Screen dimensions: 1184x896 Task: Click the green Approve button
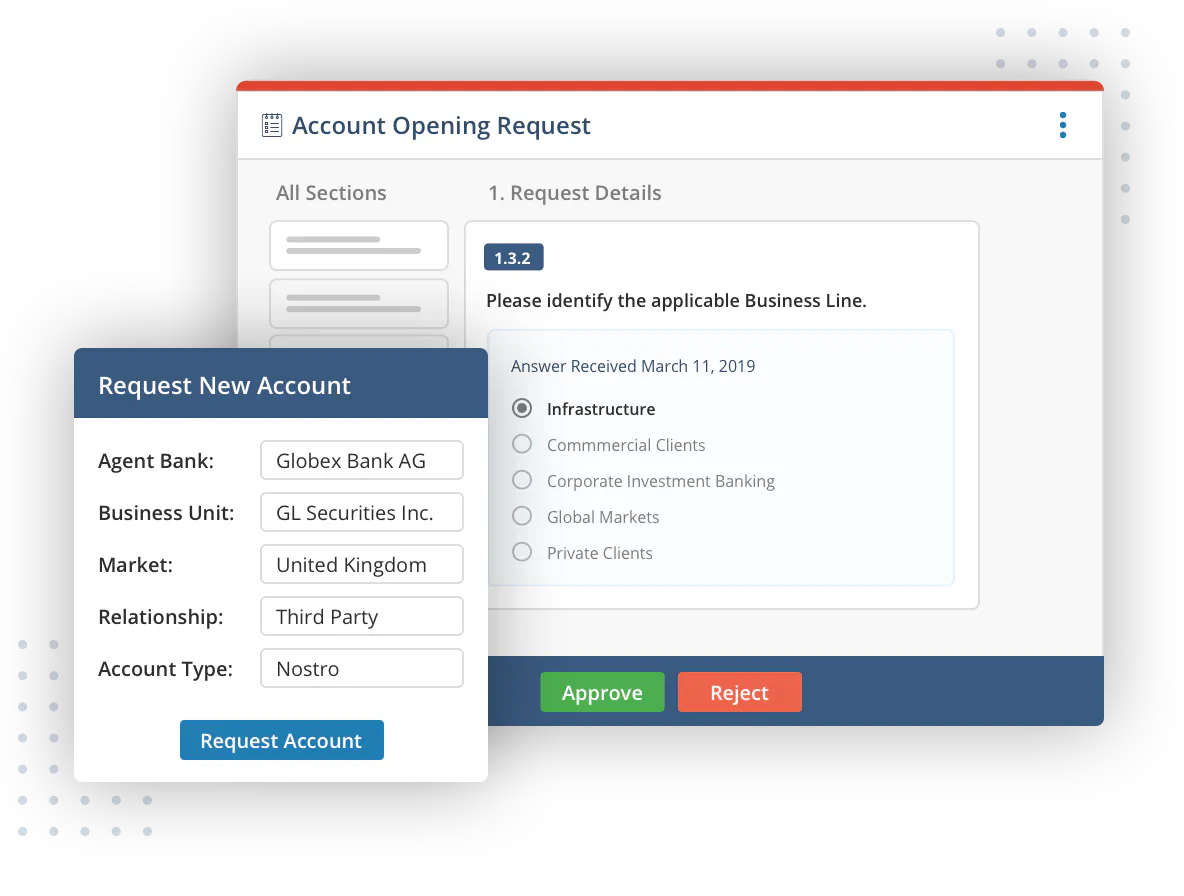(602, 692)
